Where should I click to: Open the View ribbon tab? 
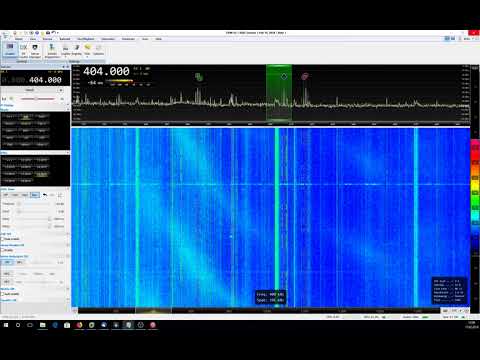coord(33,39)
